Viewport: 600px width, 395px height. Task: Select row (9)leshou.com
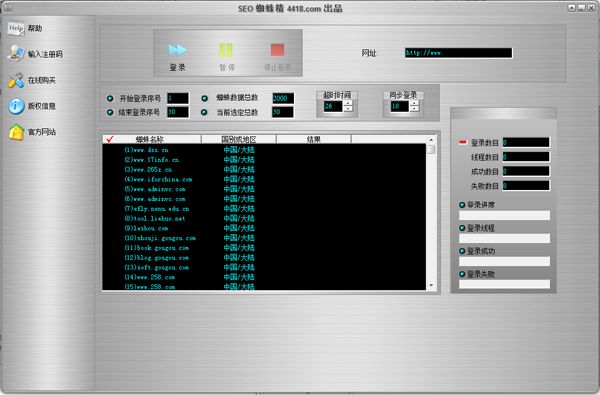264,228
